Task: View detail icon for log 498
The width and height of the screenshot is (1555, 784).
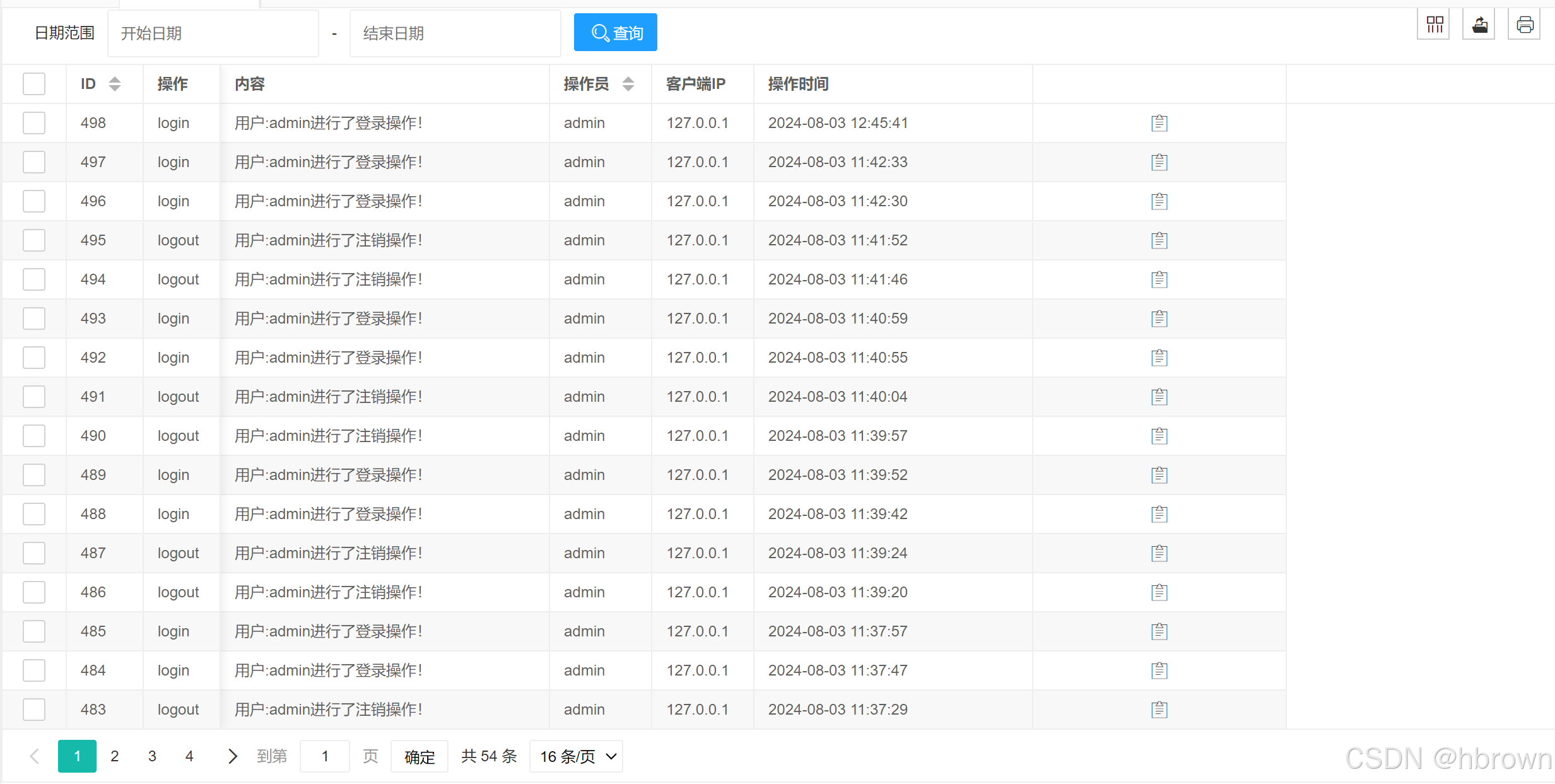Action: [1159, 123]
